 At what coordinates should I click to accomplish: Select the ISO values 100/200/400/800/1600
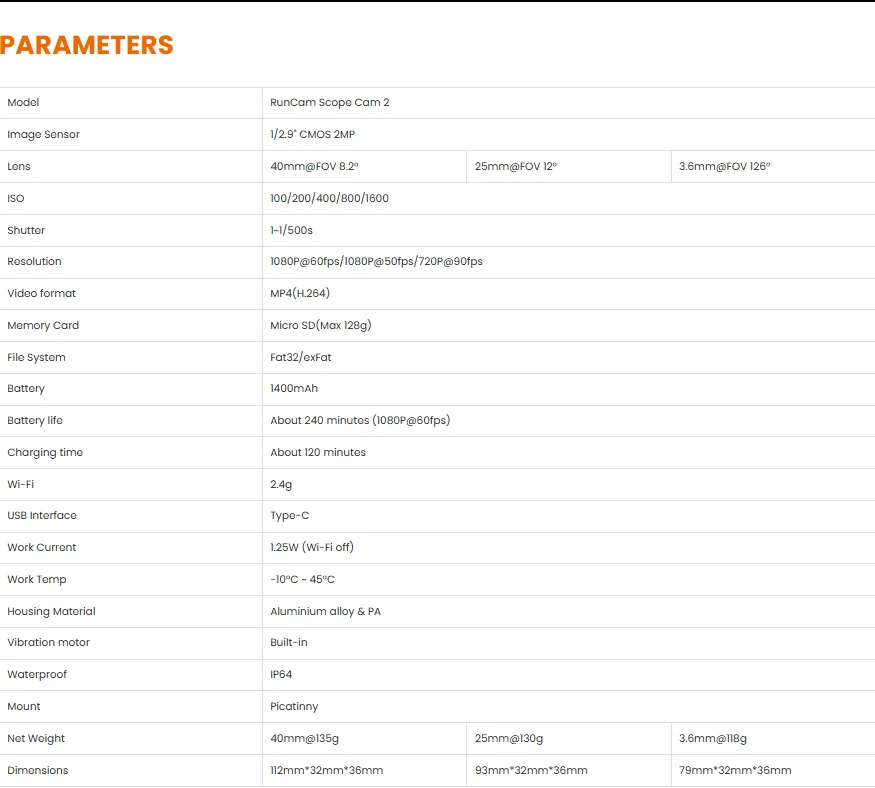(329, 198)
